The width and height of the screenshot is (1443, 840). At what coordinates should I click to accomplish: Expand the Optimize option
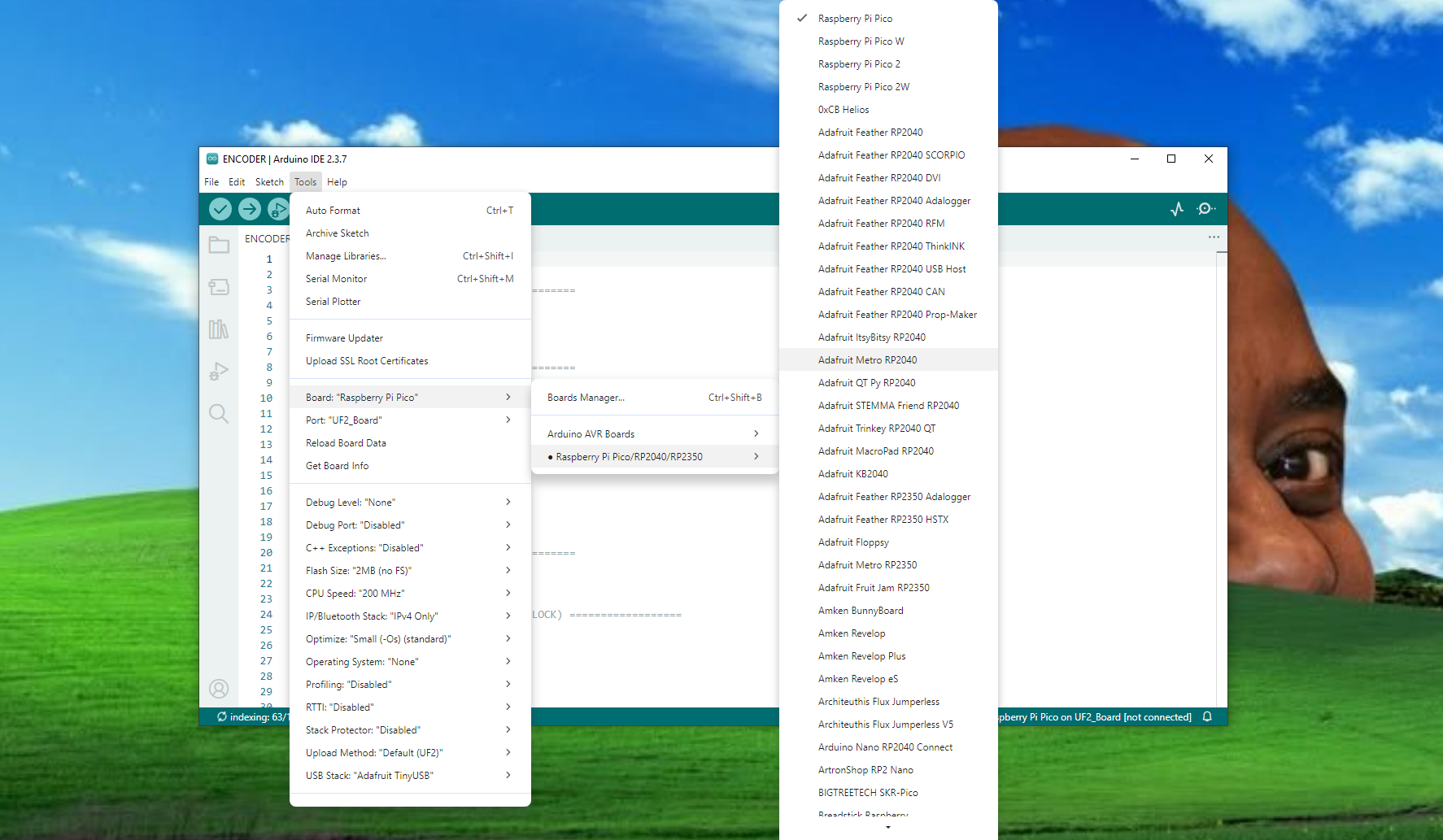(410, 639)
